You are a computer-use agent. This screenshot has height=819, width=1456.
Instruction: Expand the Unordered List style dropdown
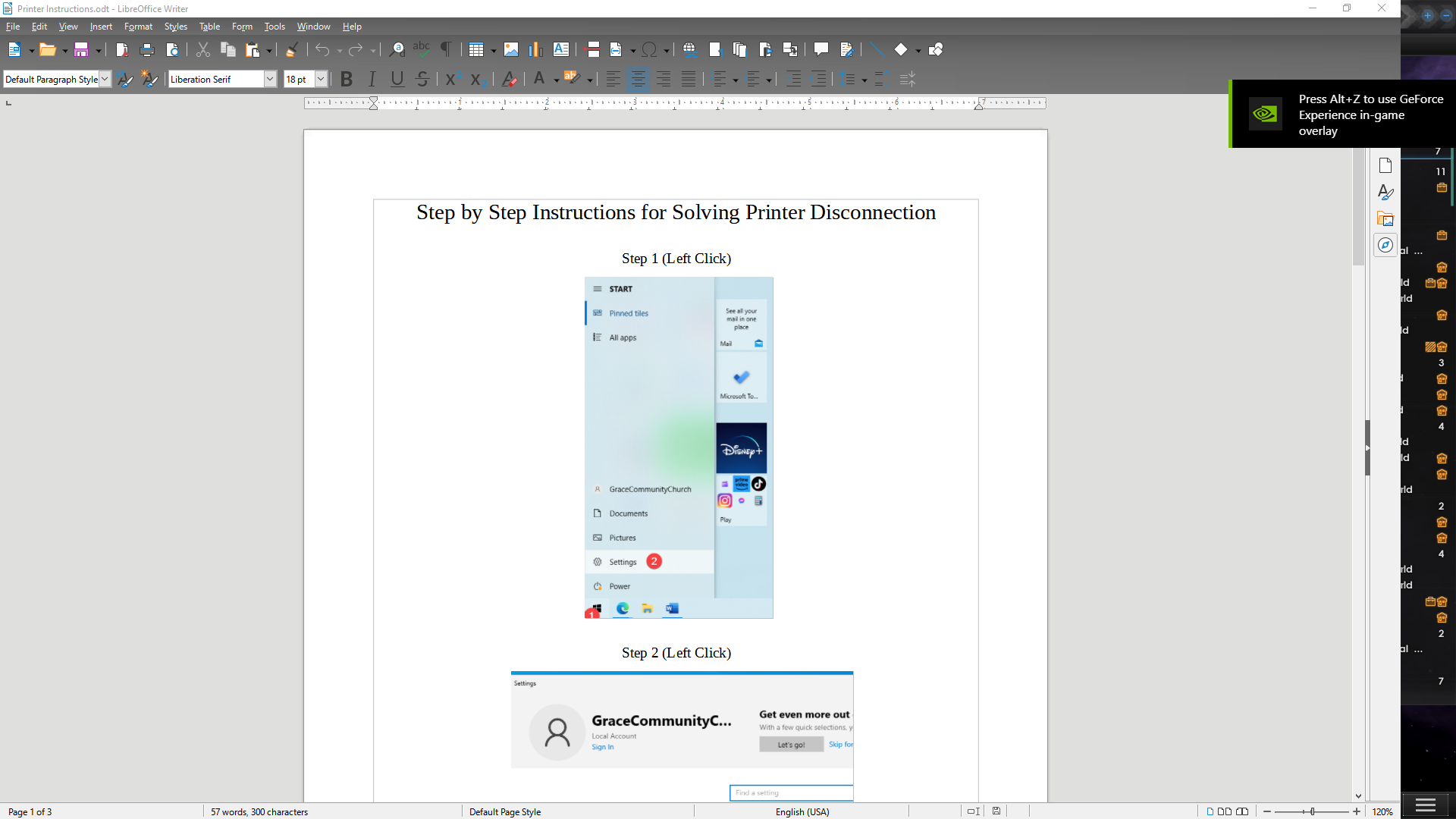point(736,80)
